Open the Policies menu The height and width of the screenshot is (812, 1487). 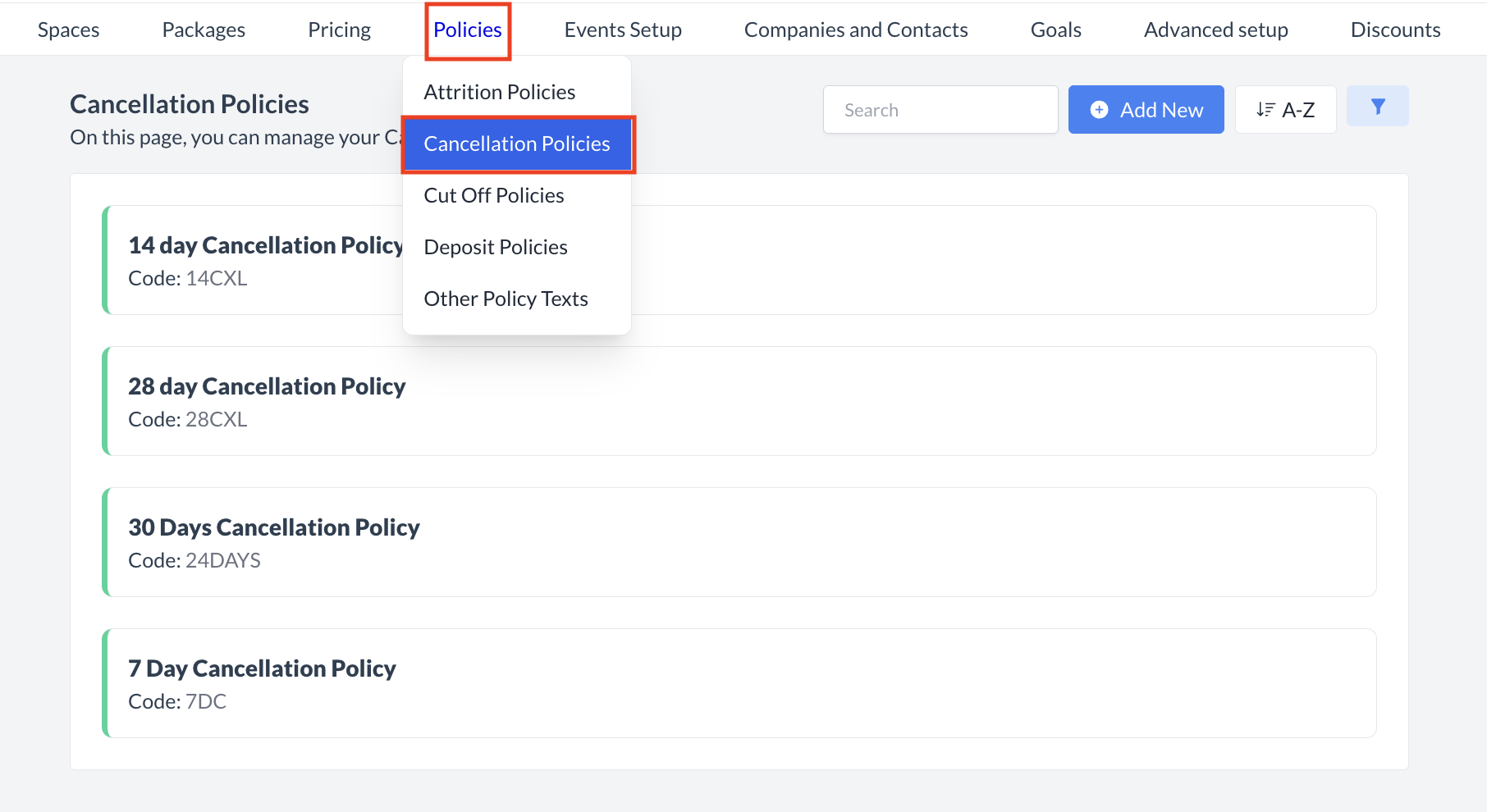(x=467, y=30)
